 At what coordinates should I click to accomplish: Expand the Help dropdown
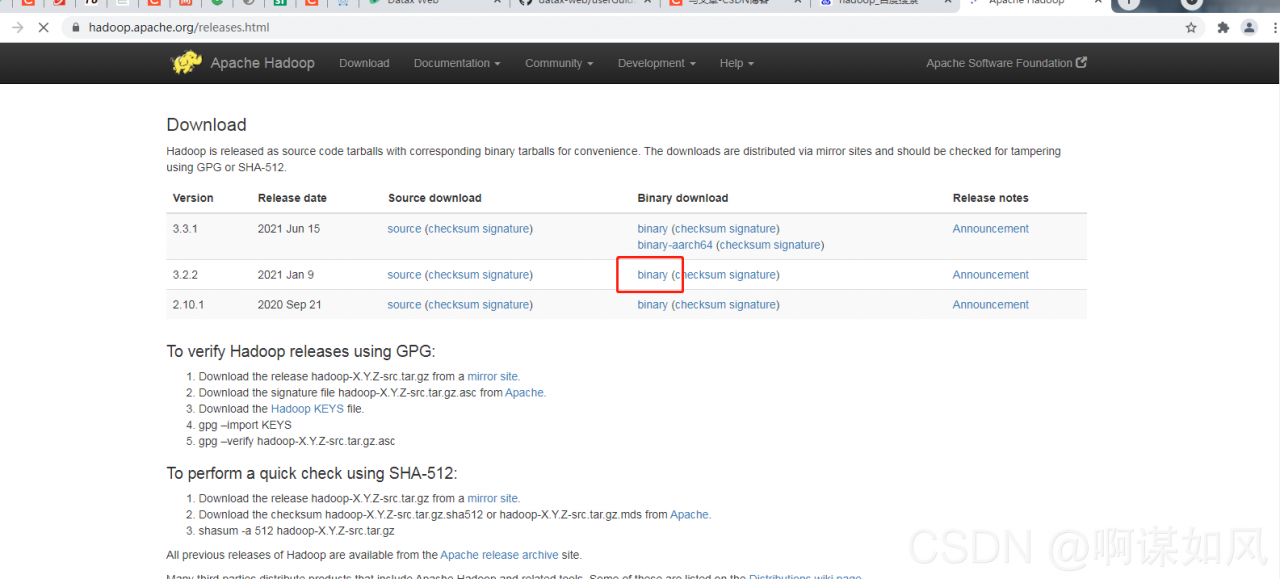[737, 63]
